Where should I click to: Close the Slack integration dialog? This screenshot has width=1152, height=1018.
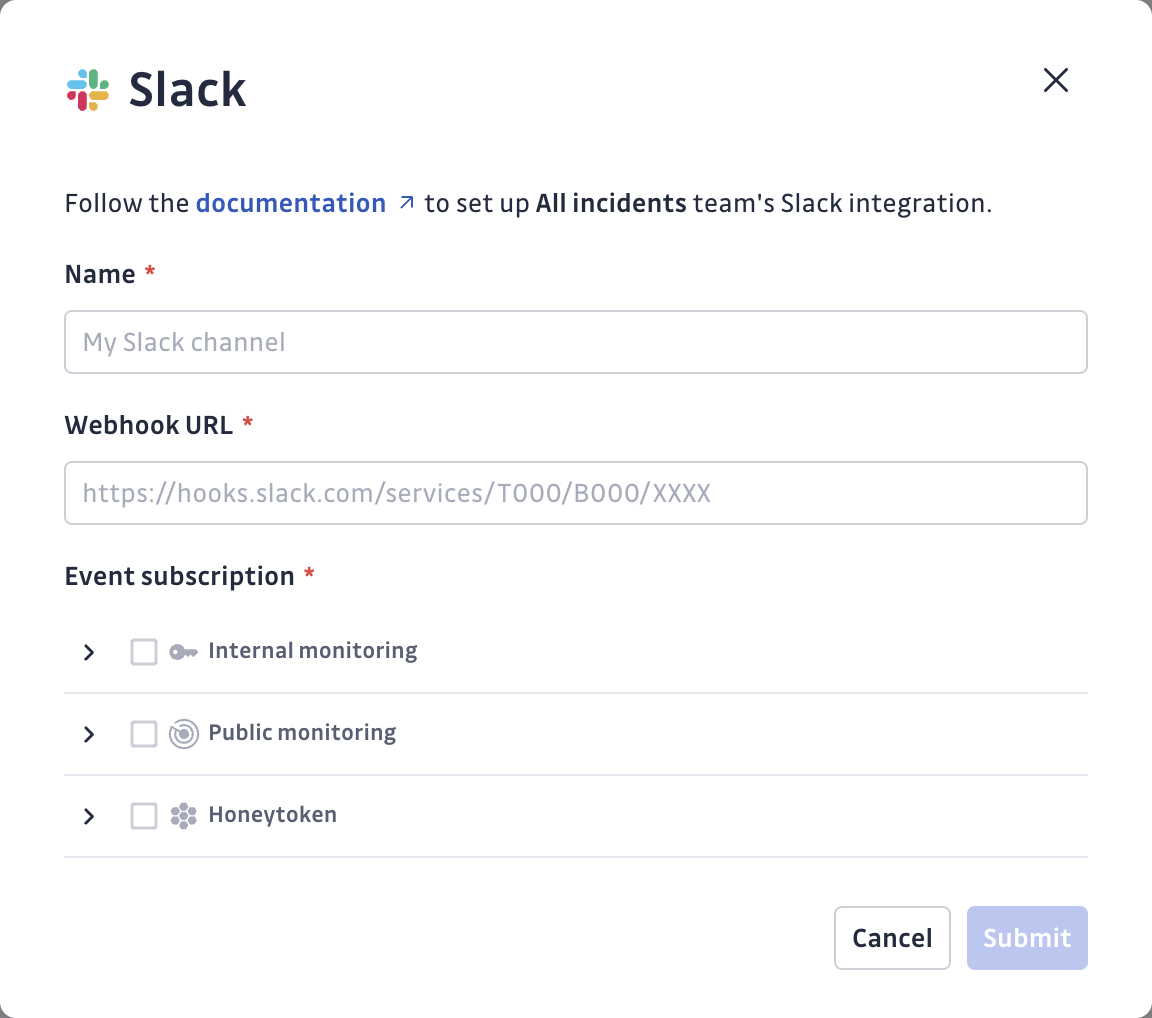(1056, 81)
